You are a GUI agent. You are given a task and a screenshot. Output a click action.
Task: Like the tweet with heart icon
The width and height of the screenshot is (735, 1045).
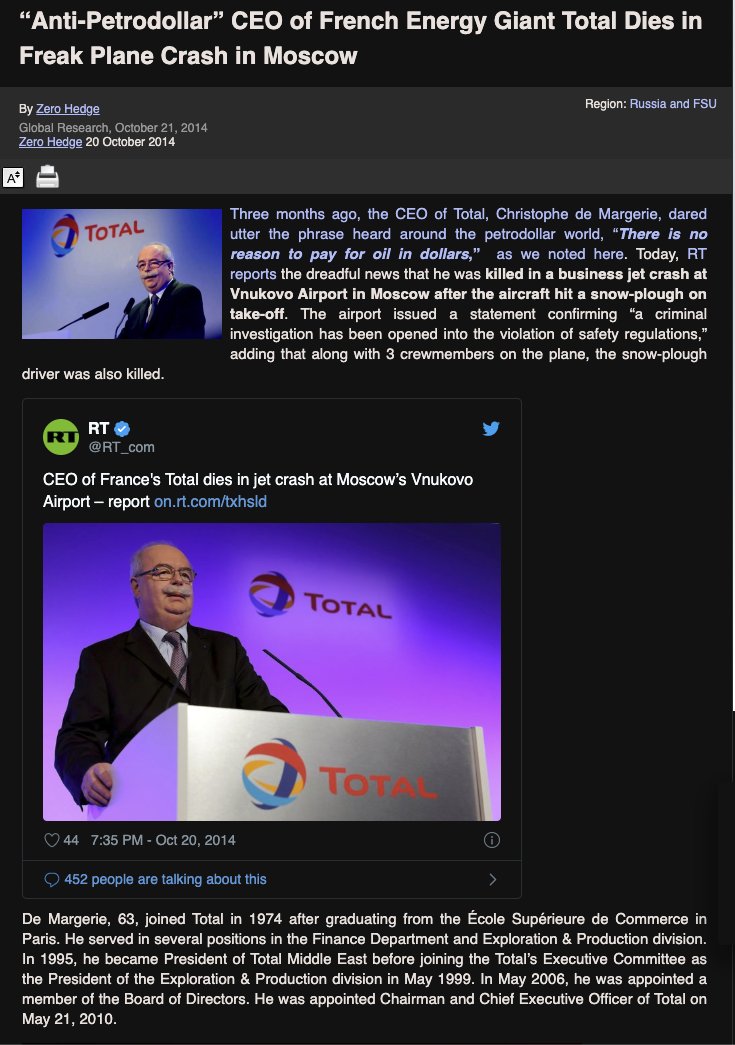51,840
